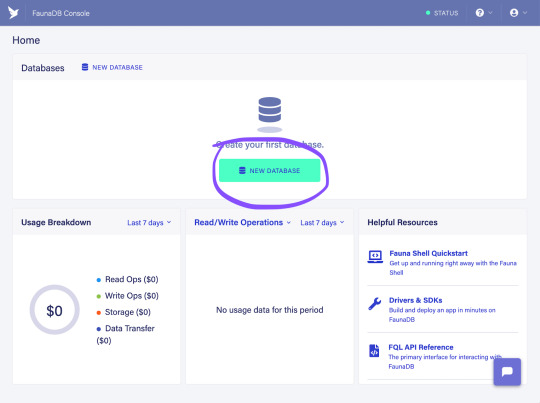The width and height of the screenshot is (540, 403).
Task: Click the Usage Breakdown heading
Action: click(56, 223)
